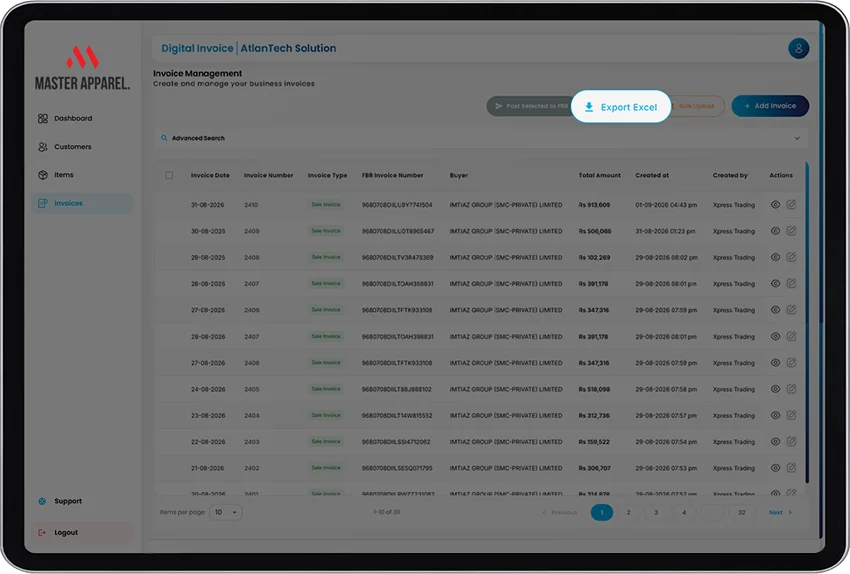This screenshot has height=574, width=850.
Task: Click the Buyer column header
Action: [459, 176]
